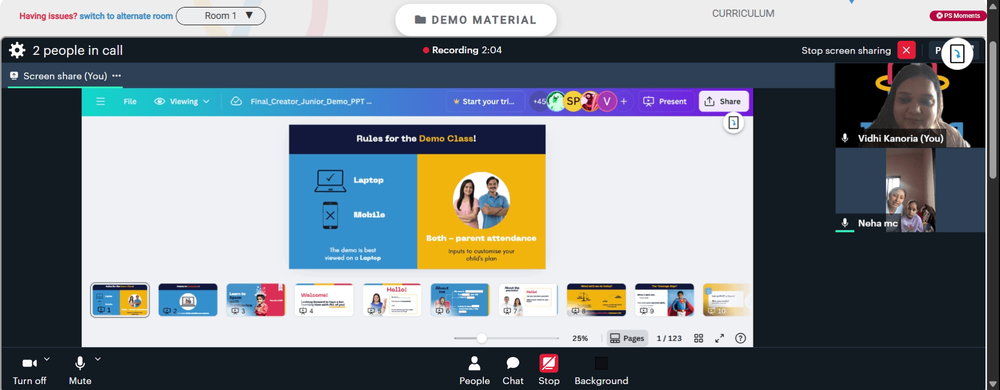Enter fullscreen with expand icon

tap(719, 338)
